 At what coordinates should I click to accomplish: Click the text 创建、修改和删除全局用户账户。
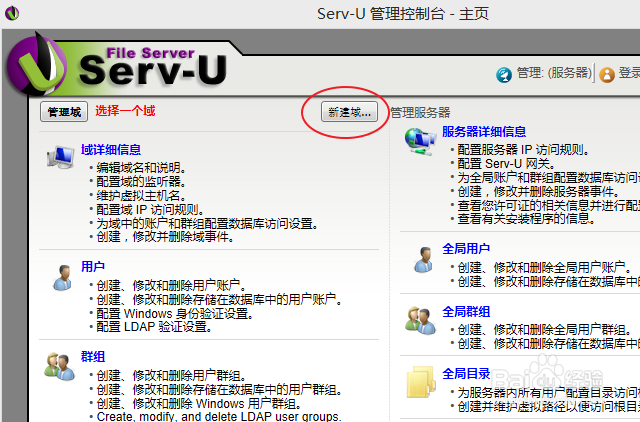click(544, 267)
